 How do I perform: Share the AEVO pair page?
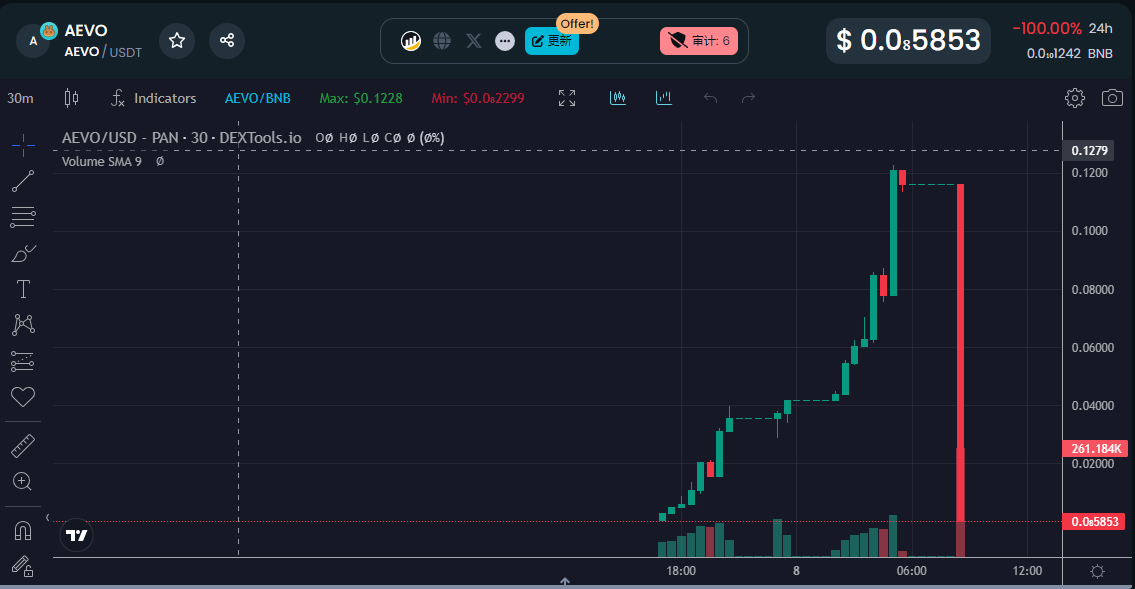coord(227,41)
